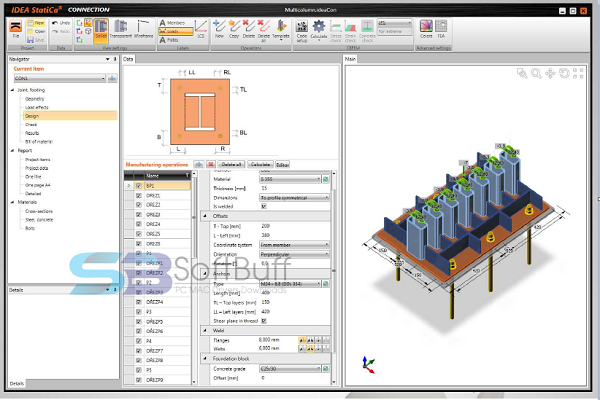Collapse the Offsets section
600x400 pixels.
[205, 216]
